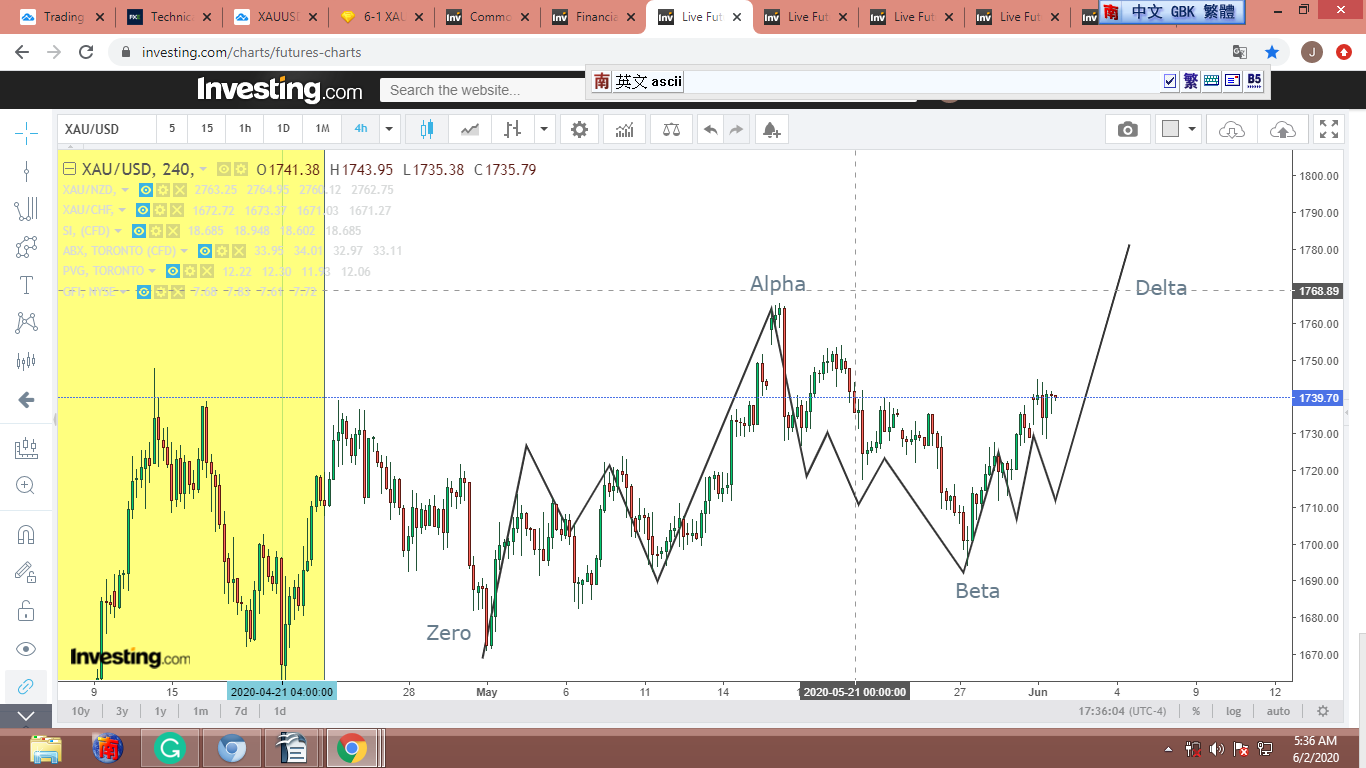The height and width of the screenshot is (768, 1366).
Task: Open the XABCD patterns tool
Action: point(26,323)
